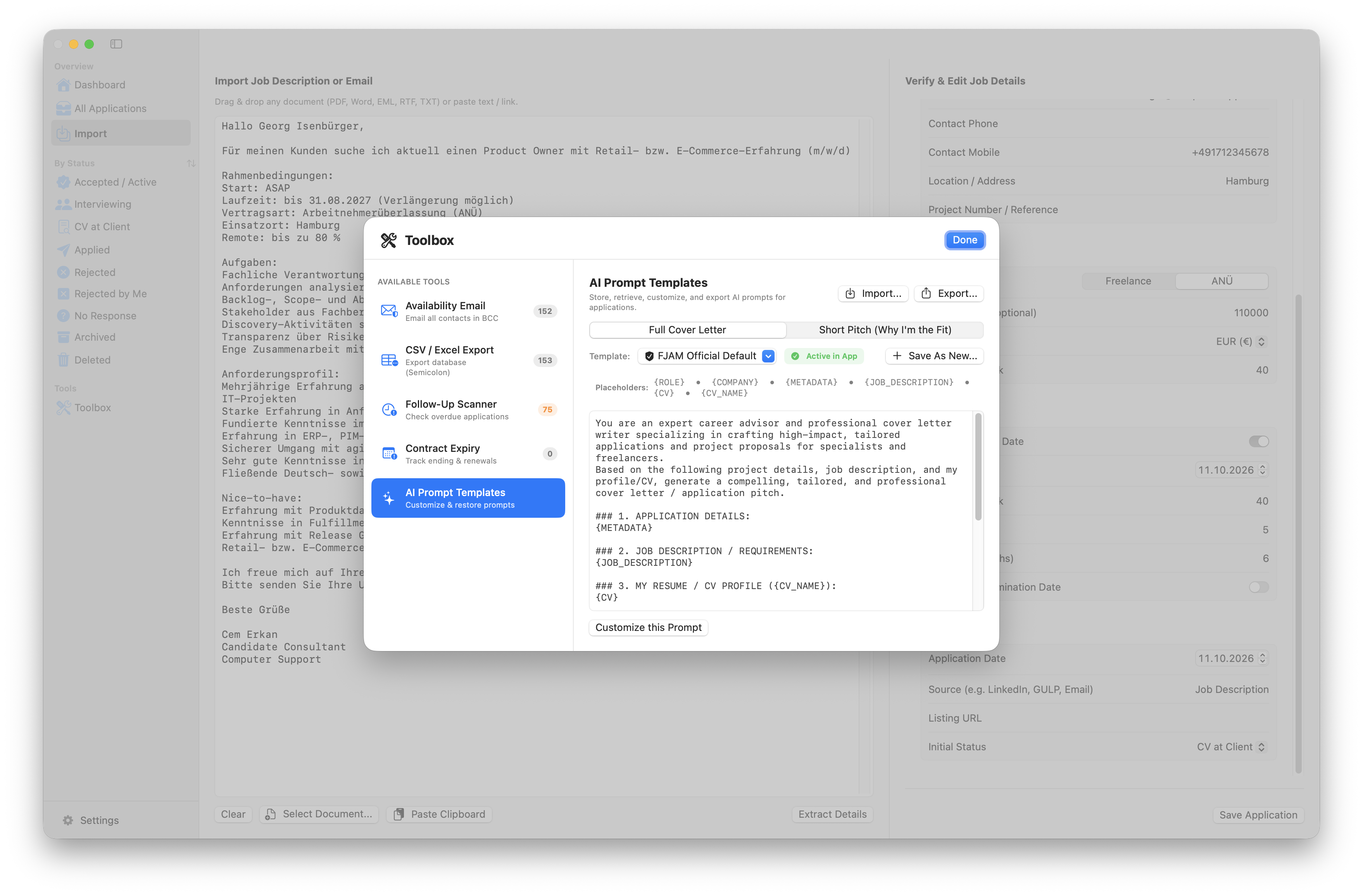This screenshot has height=896, width=1363.
Task: Click the Interviewing people icon
Action: tap(64, 204)
